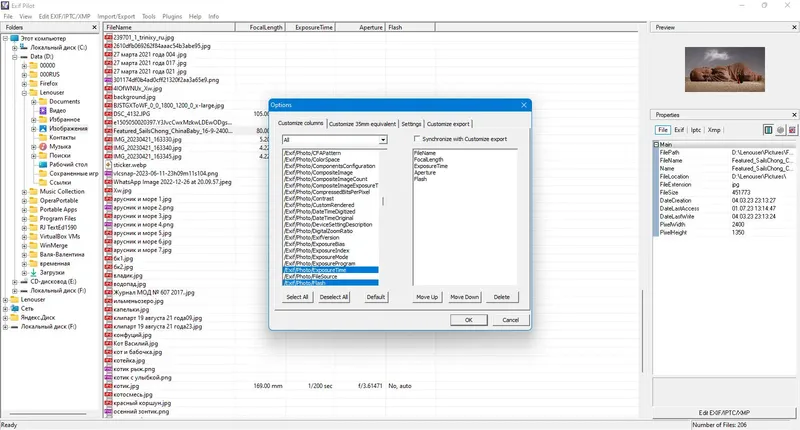Screen dimensions: 800x430
Task: Click the Загрузки download folder icon
Action: point(34,273)
